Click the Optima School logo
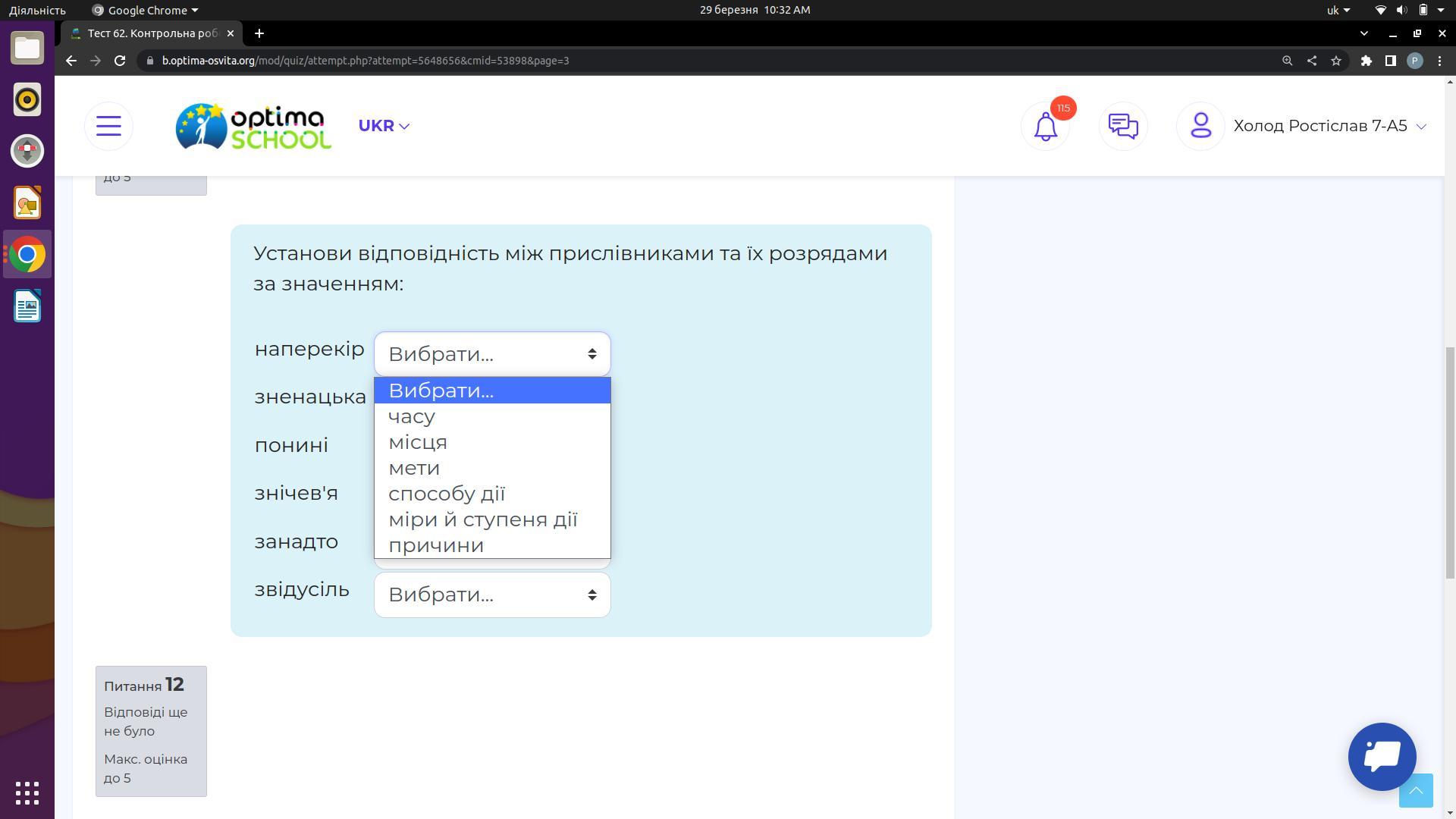The image size is (1456, 819). click(x=253, y=126)
